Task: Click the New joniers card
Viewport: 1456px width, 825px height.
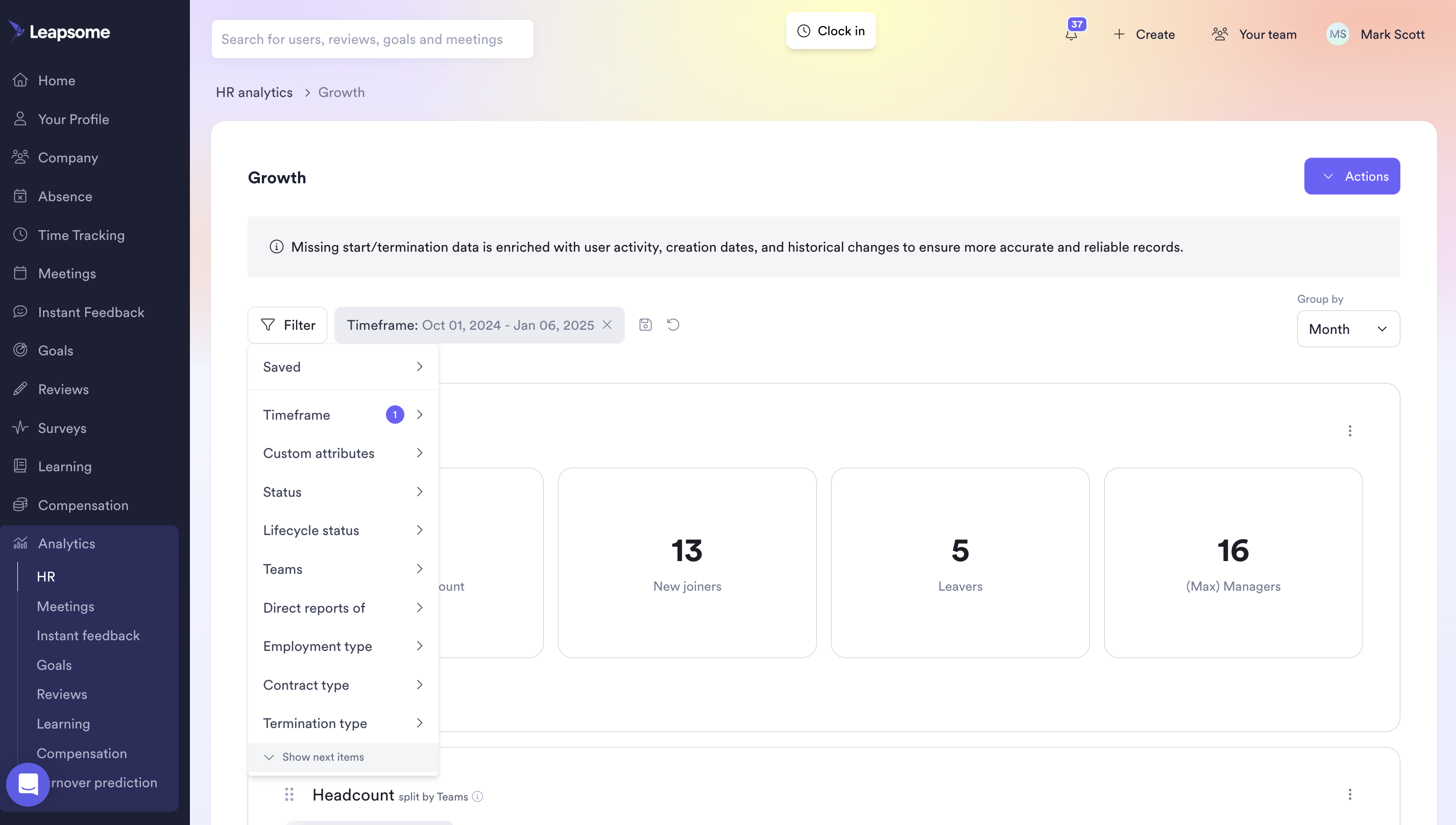Action: [x=687, y=563]
